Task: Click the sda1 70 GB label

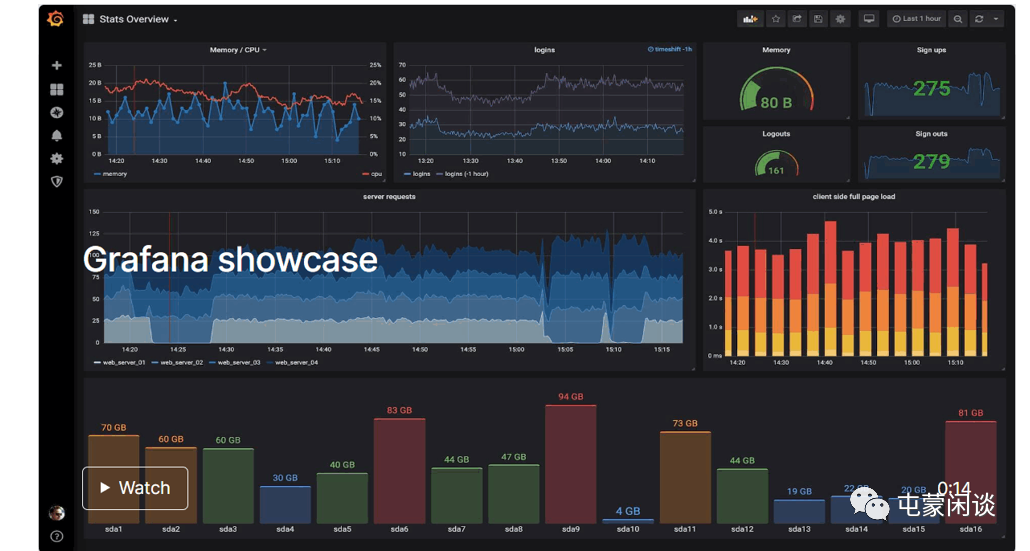Action: [x=114, y=428]
